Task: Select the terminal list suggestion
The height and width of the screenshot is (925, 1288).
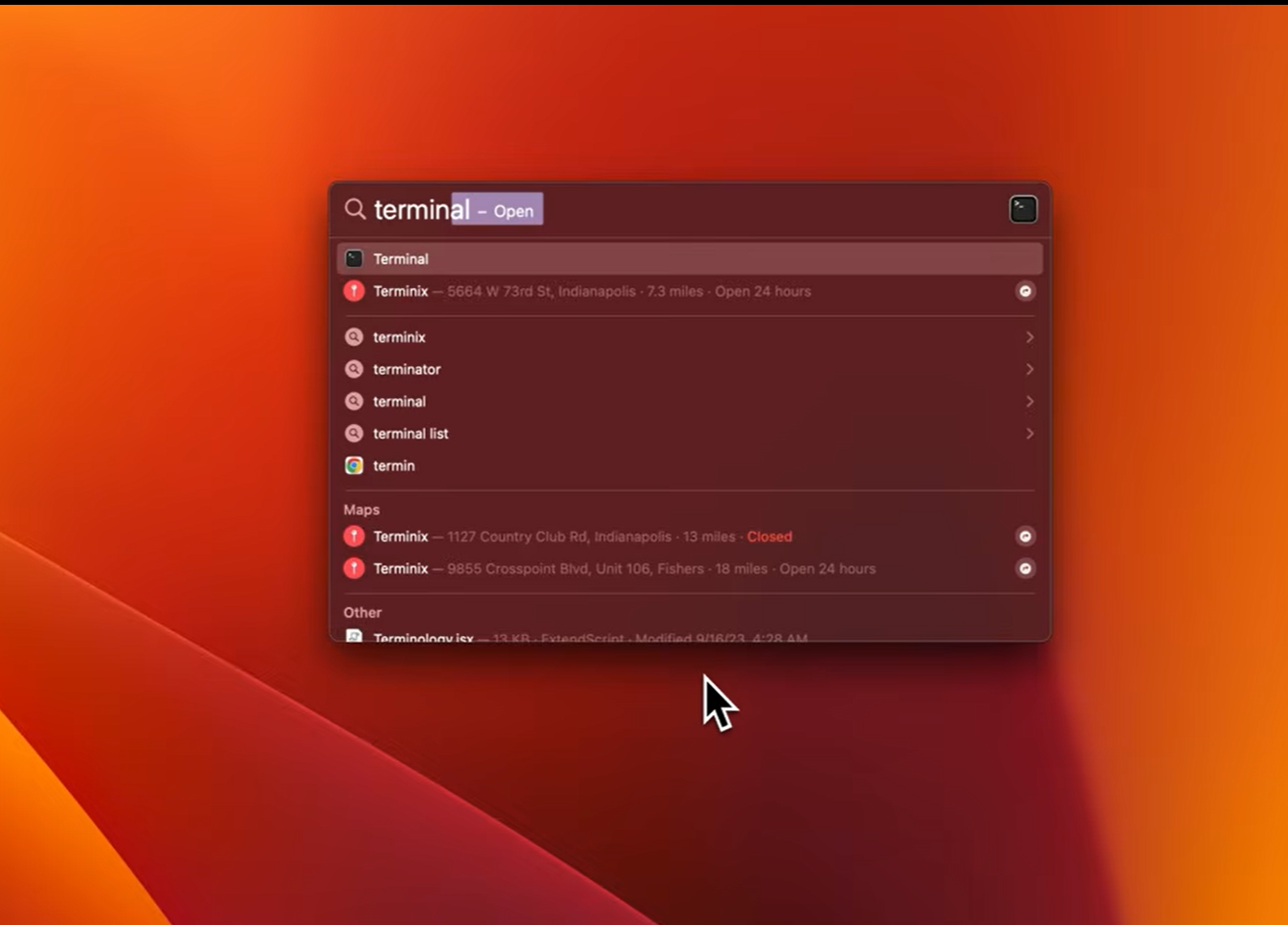Action: tap(690, 434)
